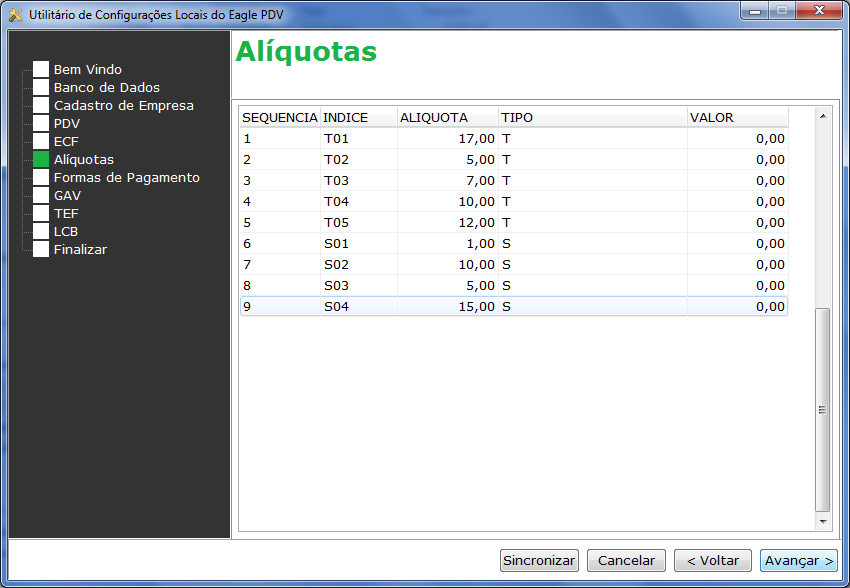
Task: Select the T04 index cell
Action: (359, 202)
